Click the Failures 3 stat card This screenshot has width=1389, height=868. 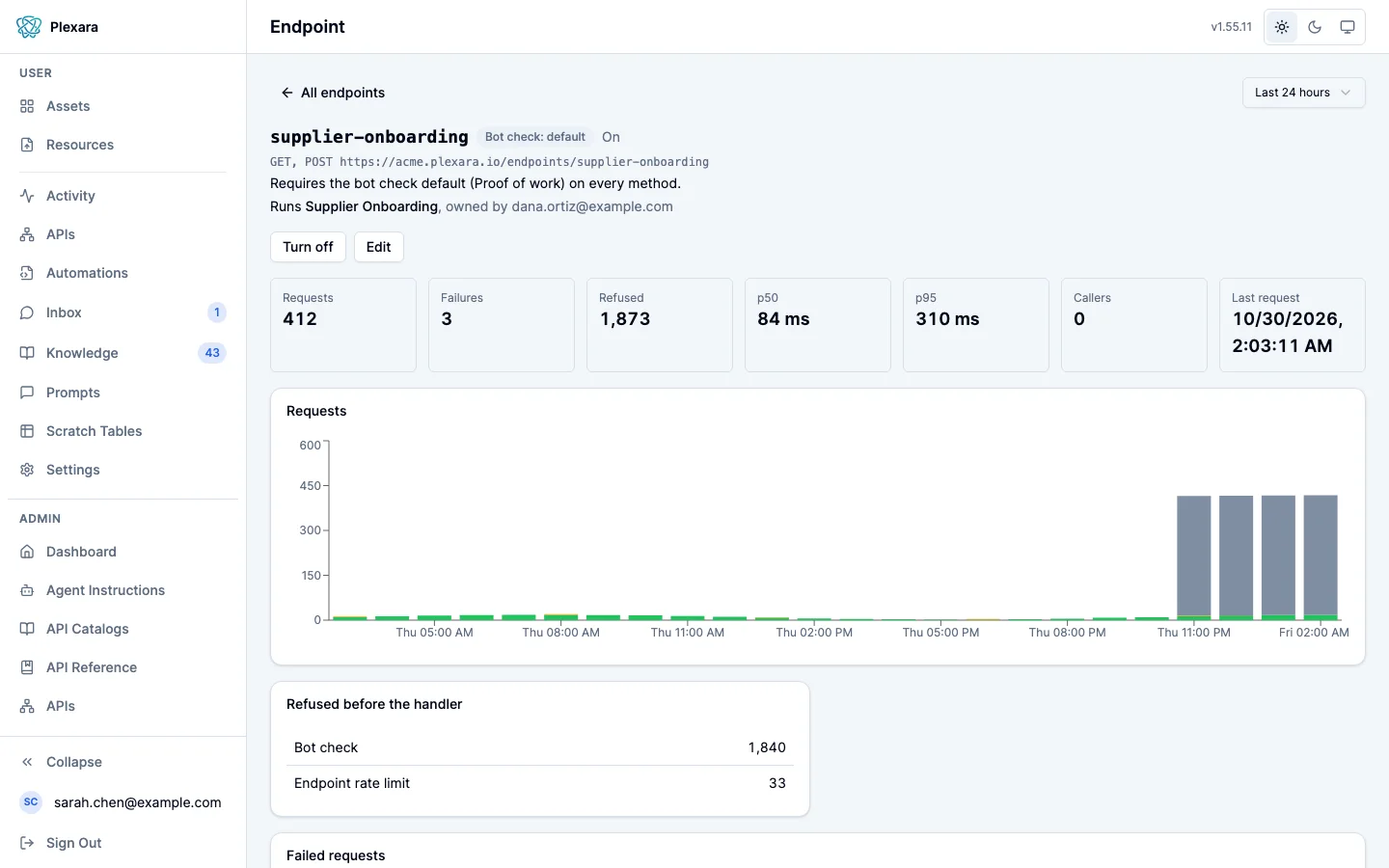click(502, 325)
